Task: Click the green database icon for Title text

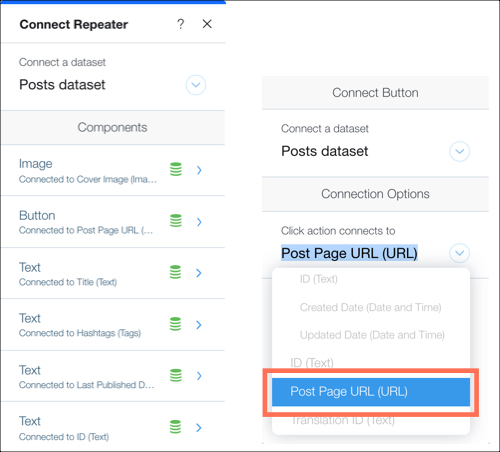Action: (x=176, y=272)
